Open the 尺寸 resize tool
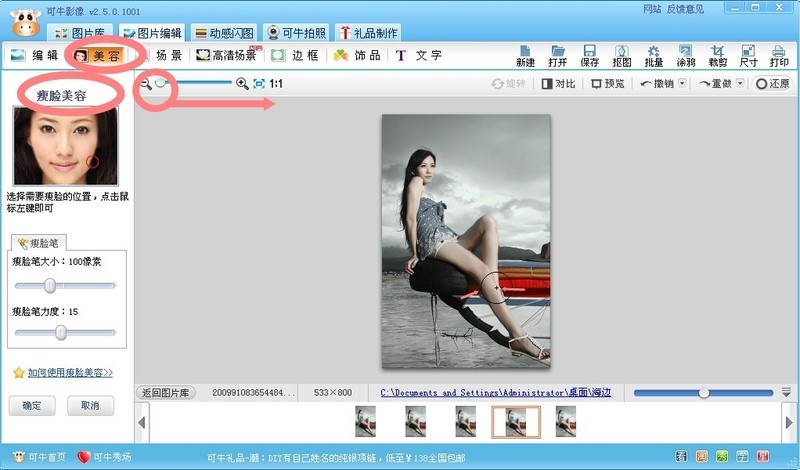Screen dimensions: 800x470 [x=748, y=56]
